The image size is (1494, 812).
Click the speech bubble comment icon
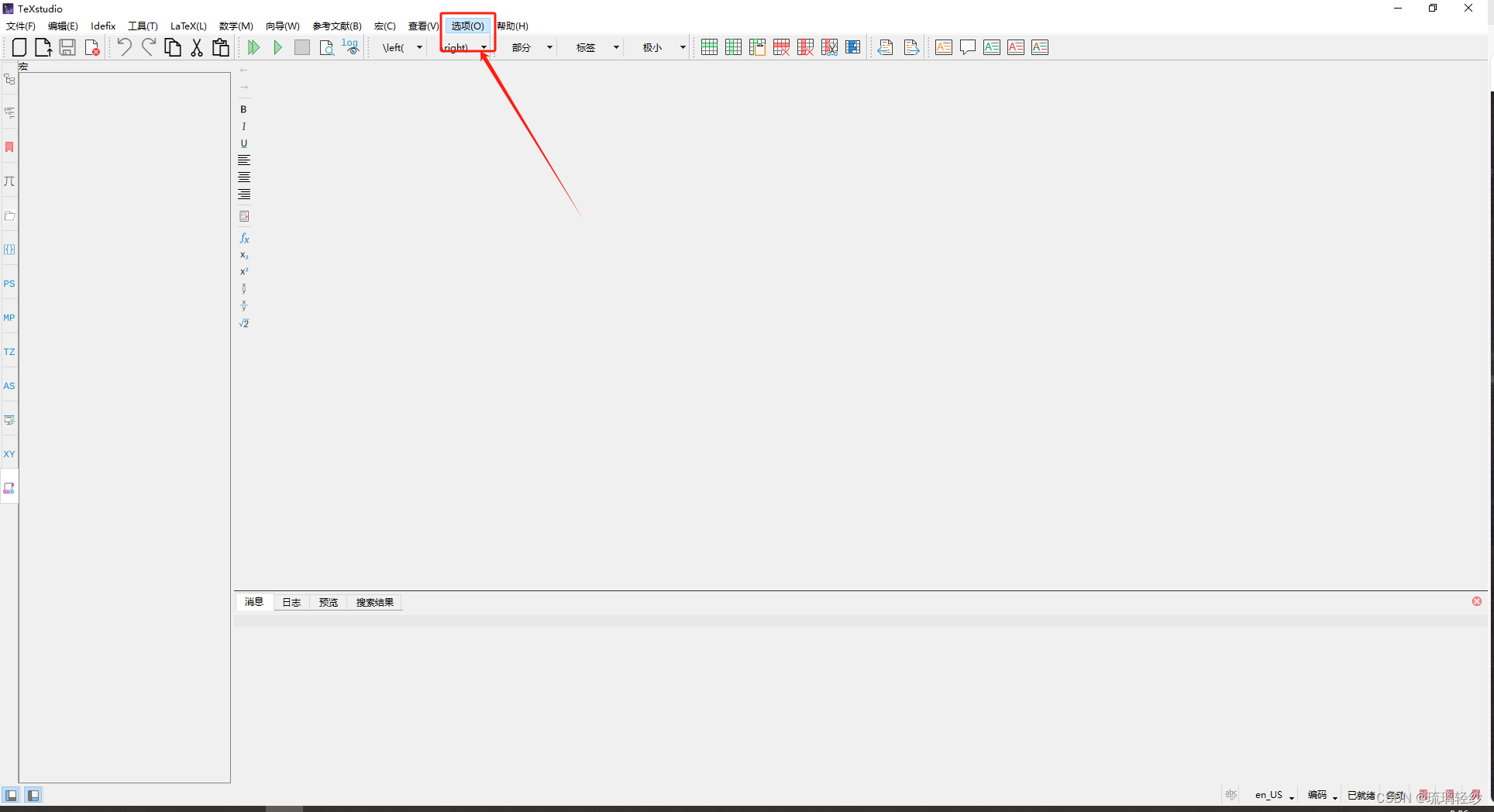(968, 47)
